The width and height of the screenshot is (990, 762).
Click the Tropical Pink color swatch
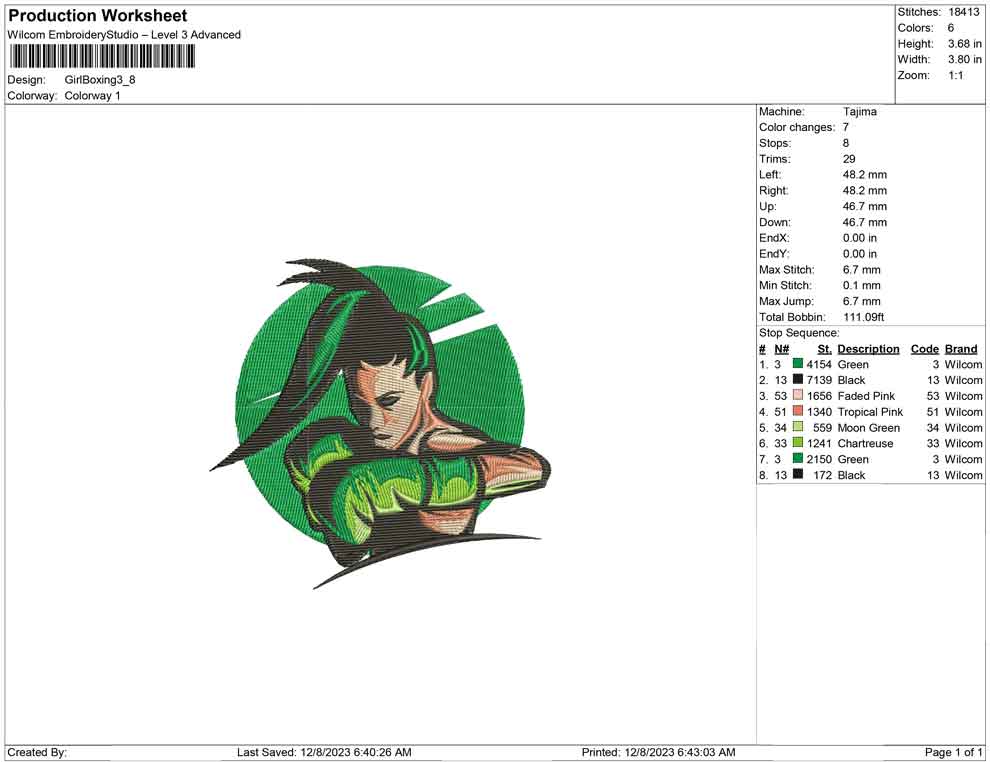[x=797, y=411]
